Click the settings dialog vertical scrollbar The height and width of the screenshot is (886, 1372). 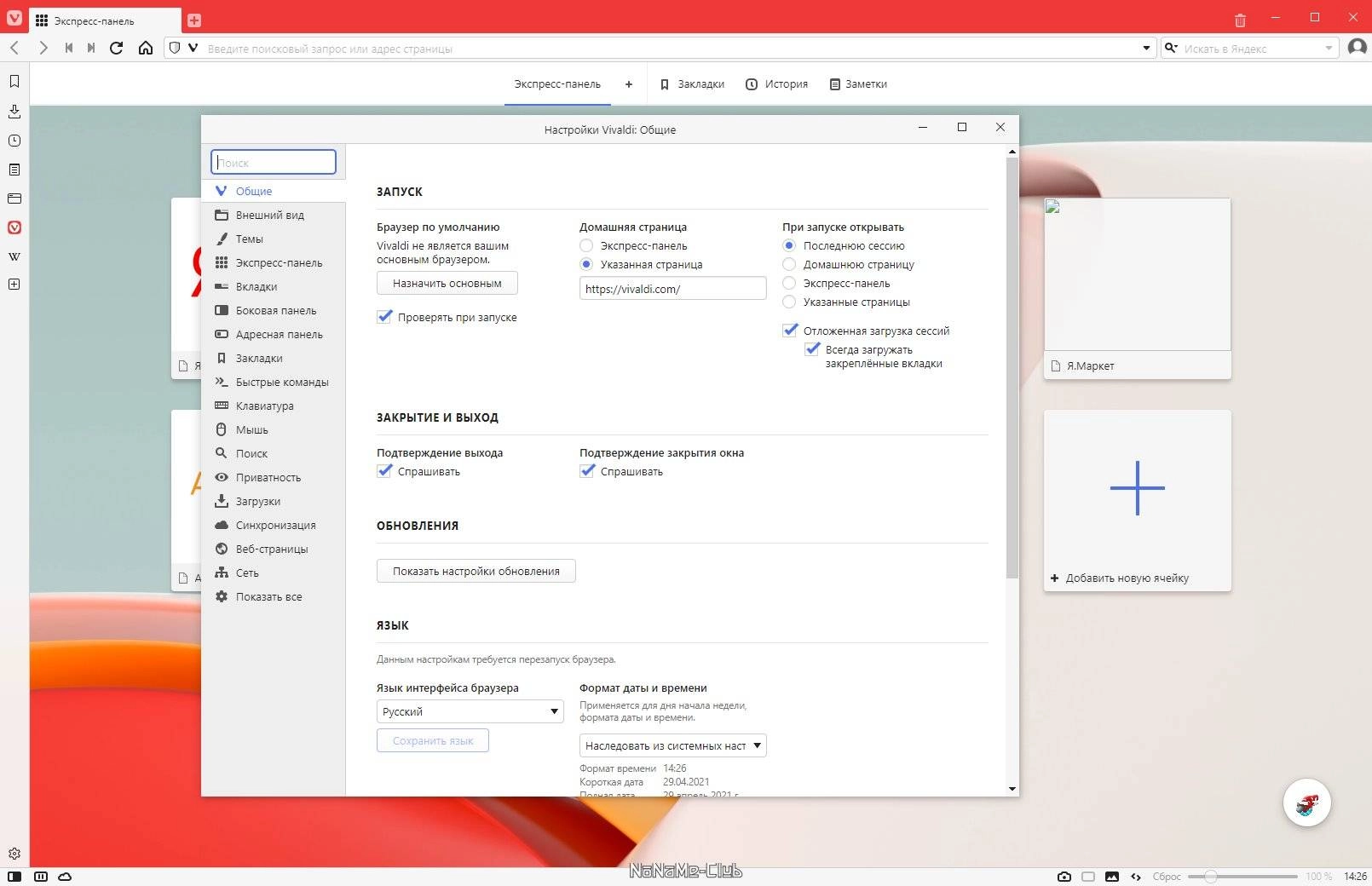pos(1012,368)
